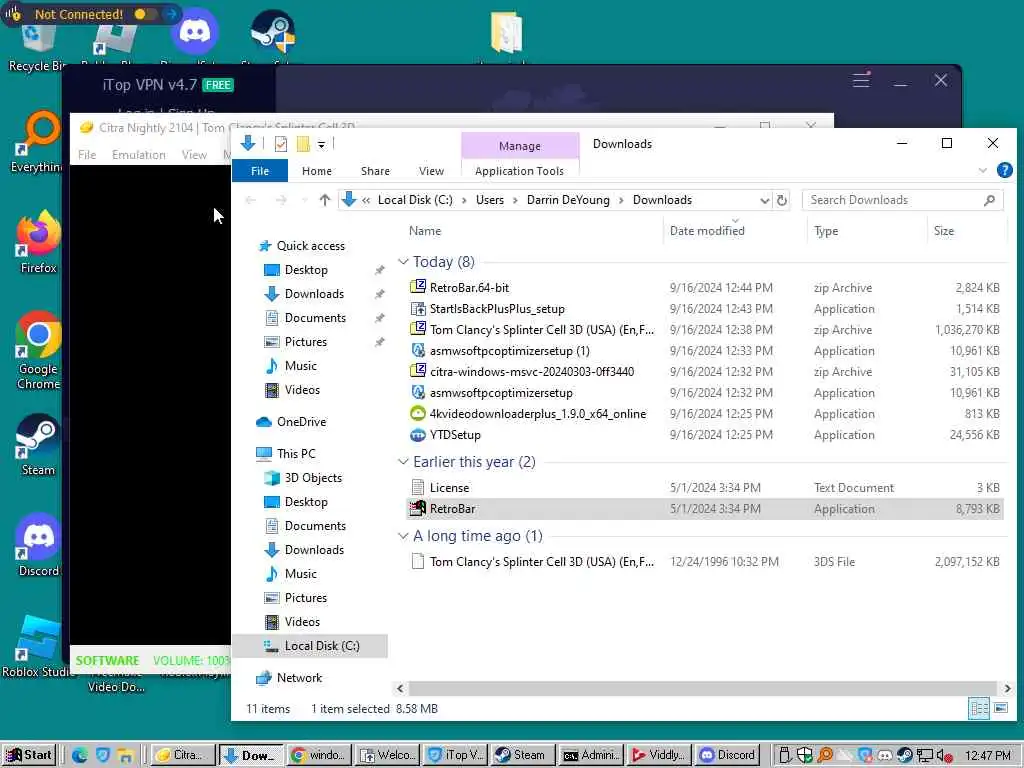Image resolution: width=1024 pixels, height=768 pixels.
Task: Click the Size column header
Action: tap(944, 231)
